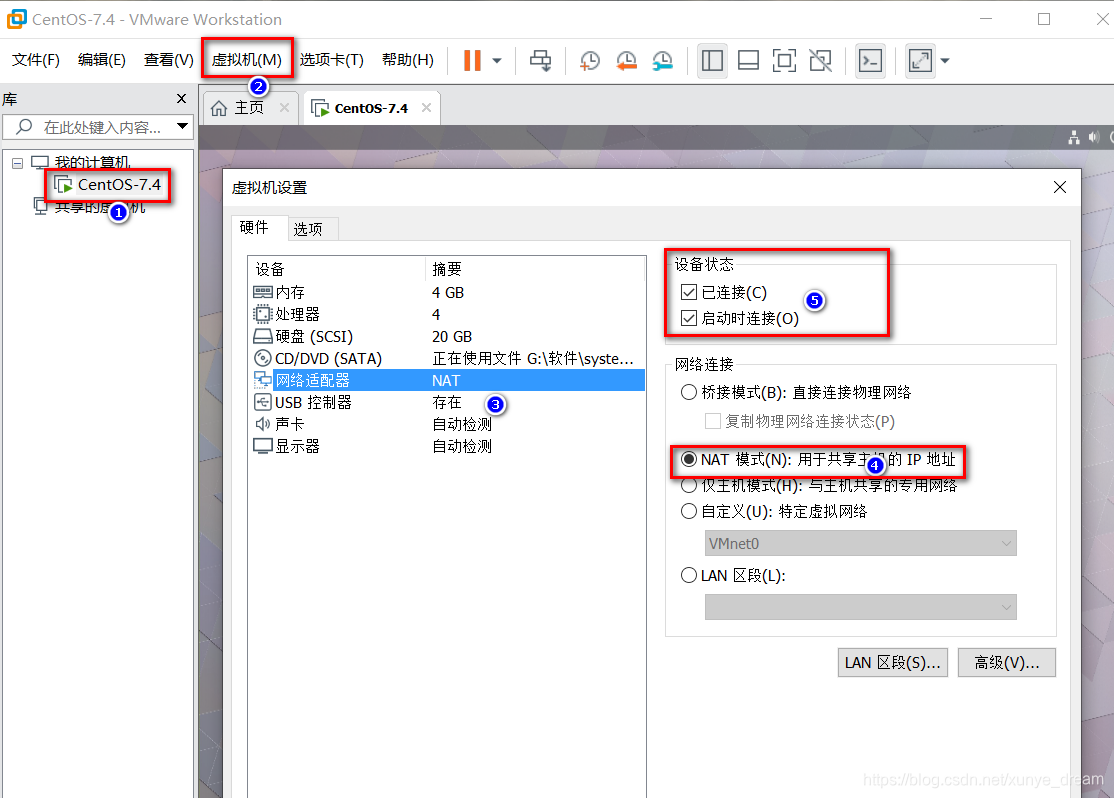Image resolution: width=1114 pixels, height=798 pixels.
Task: Open the snapshot manager icon
Action: (x=662, y=60)
